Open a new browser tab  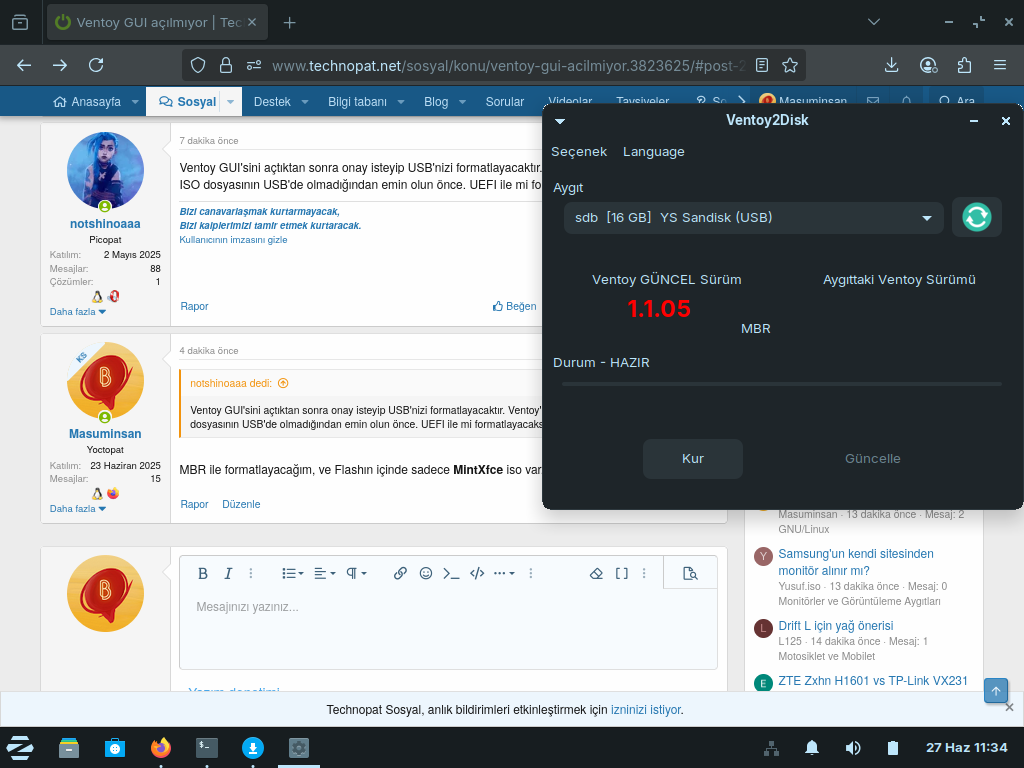tap(289, 23)
